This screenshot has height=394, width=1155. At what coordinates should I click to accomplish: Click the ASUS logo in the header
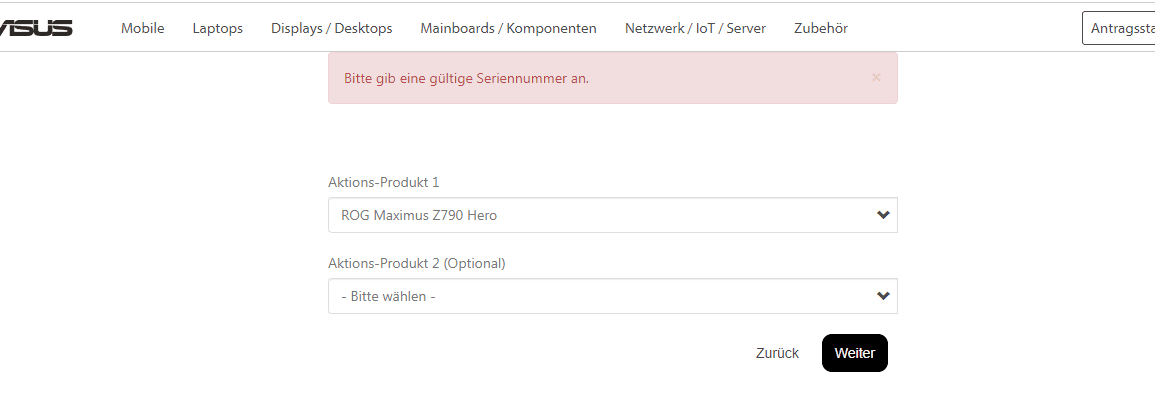(35, 29)
